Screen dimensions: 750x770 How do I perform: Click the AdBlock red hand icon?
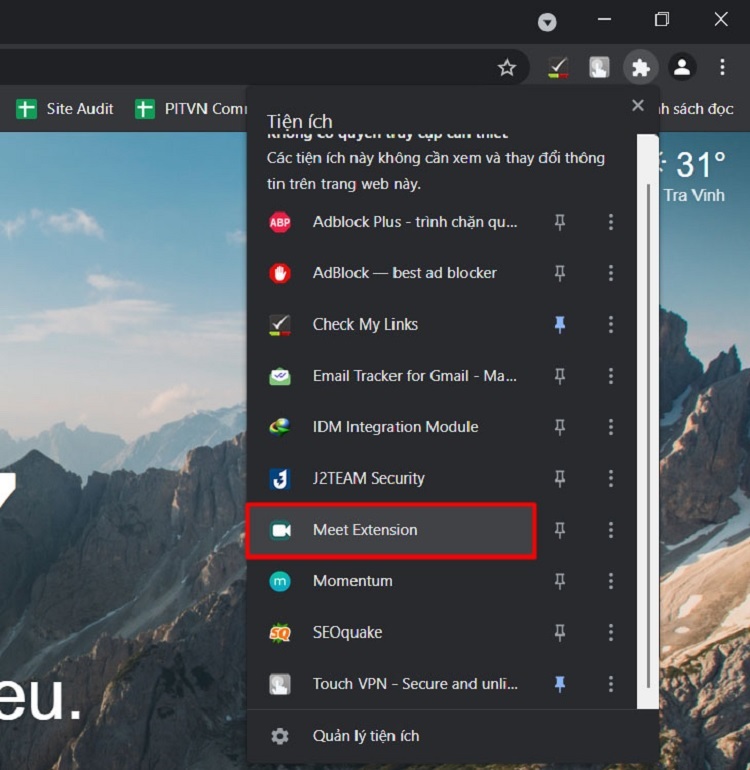(x=280, y=273)
